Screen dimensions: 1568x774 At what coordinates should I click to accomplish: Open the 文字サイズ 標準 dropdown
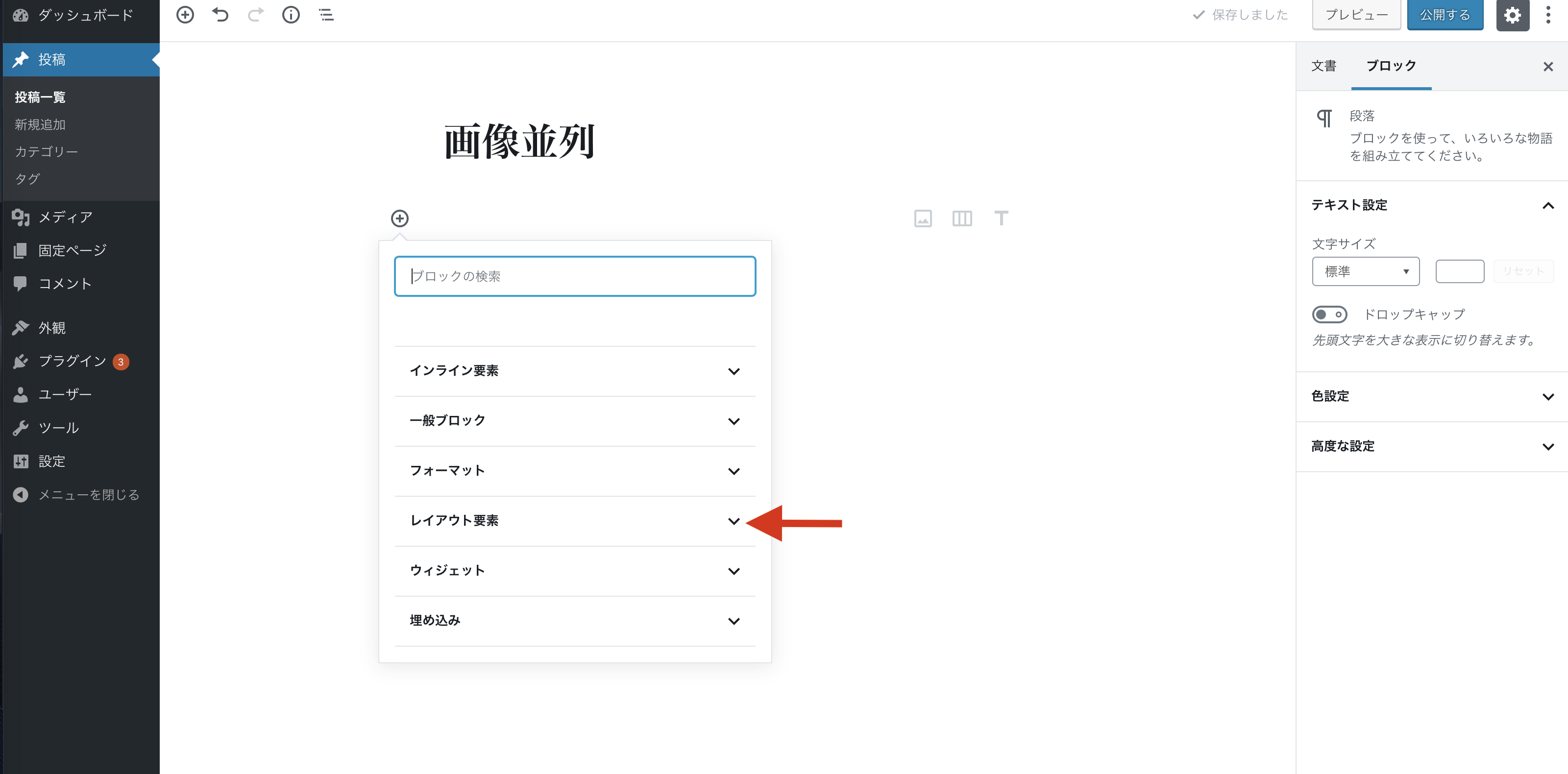(x=1365, y=271)
